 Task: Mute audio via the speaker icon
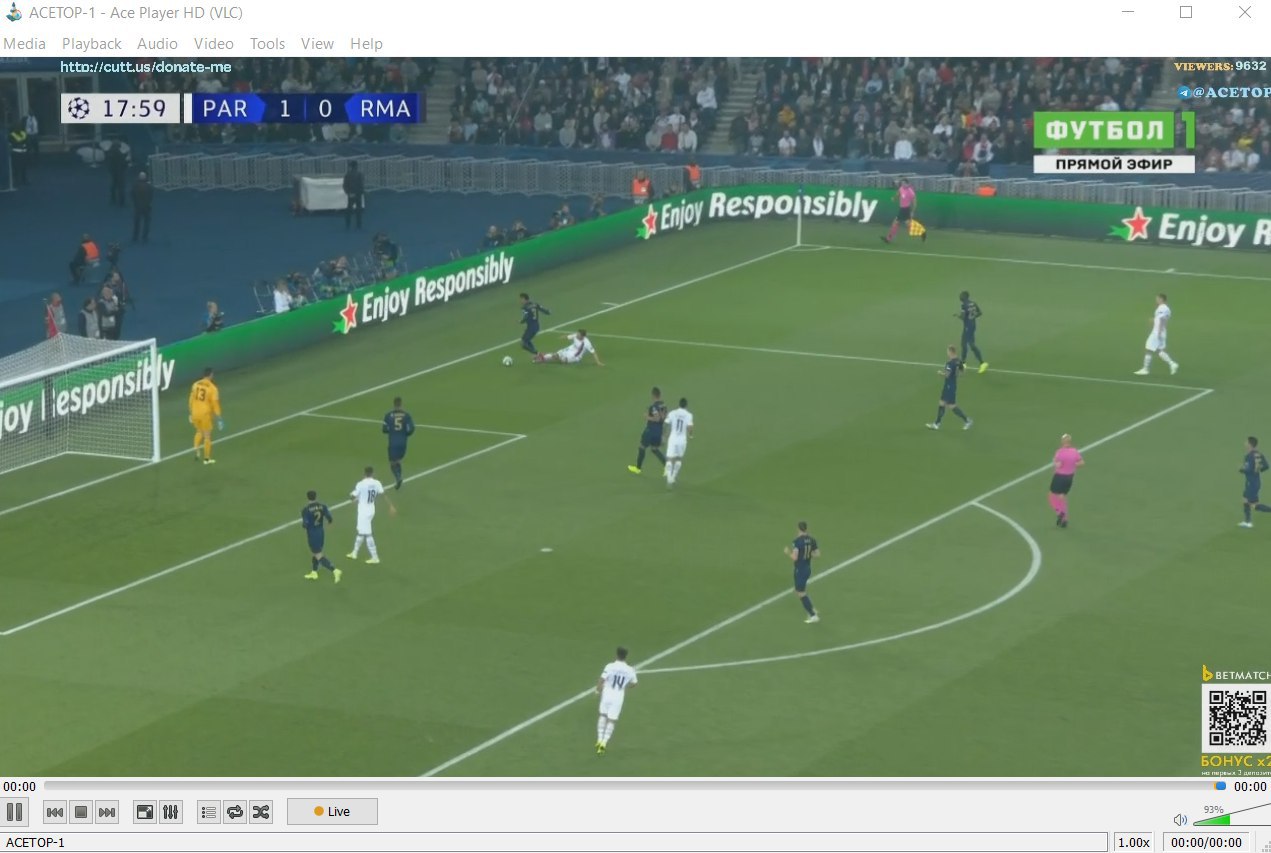pos(1180,819)
